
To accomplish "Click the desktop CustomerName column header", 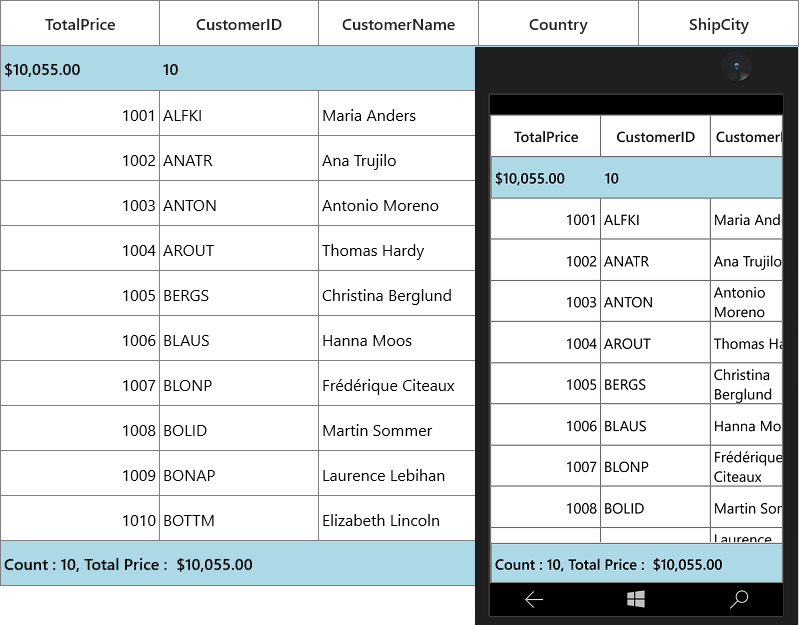I will (x=398, y=24).
